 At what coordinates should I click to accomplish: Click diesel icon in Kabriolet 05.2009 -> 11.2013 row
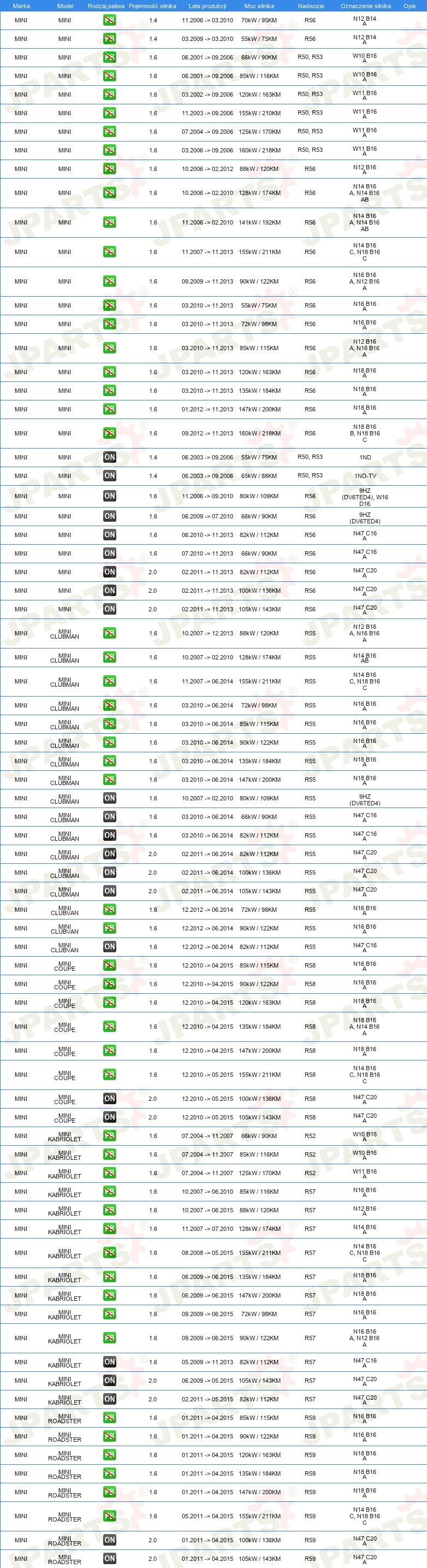pos(110,1361)
